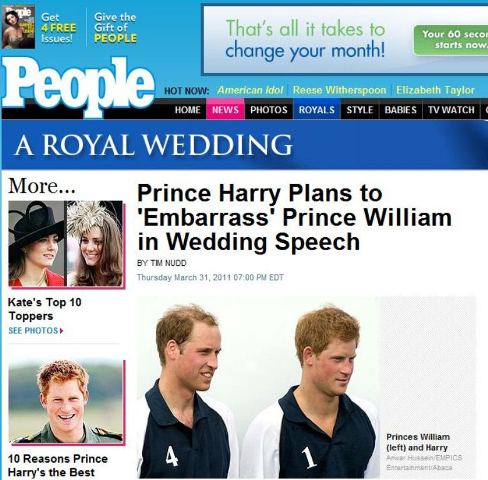
Task: Open the Reese Witherspoon hot topic
Action: [339, 90]
